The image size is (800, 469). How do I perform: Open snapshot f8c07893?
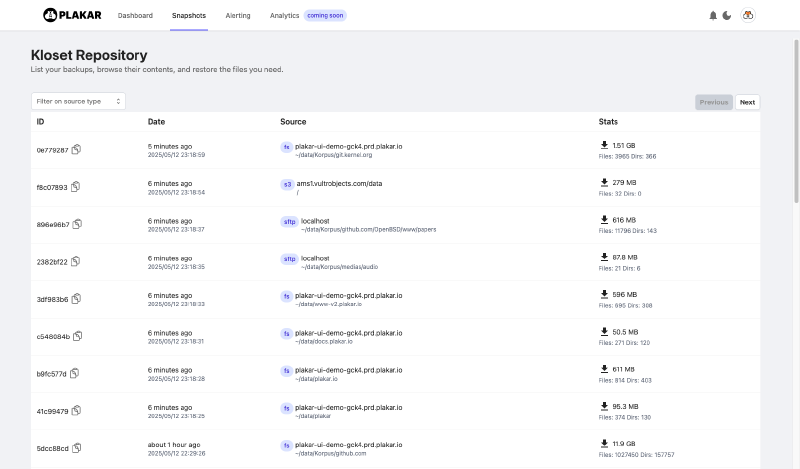(x=52, y=187)
